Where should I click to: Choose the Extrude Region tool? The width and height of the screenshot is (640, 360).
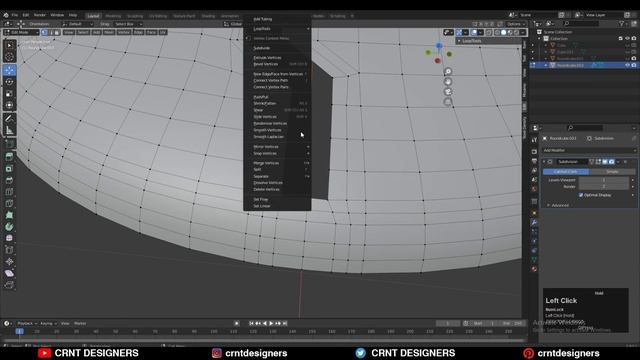[9, 157]
